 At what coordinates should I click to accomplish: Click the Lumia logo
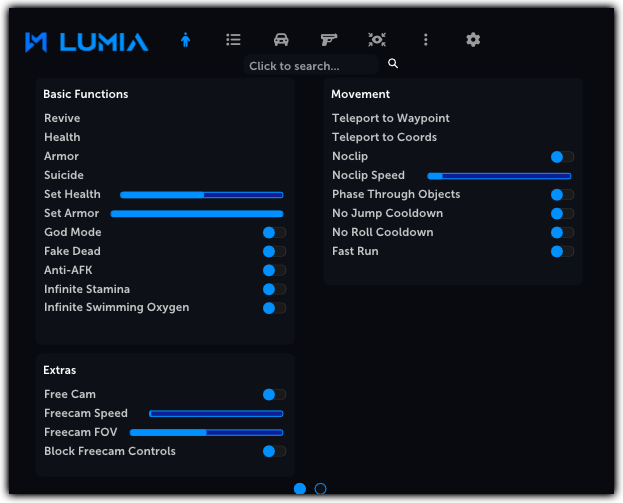(87, 42)
